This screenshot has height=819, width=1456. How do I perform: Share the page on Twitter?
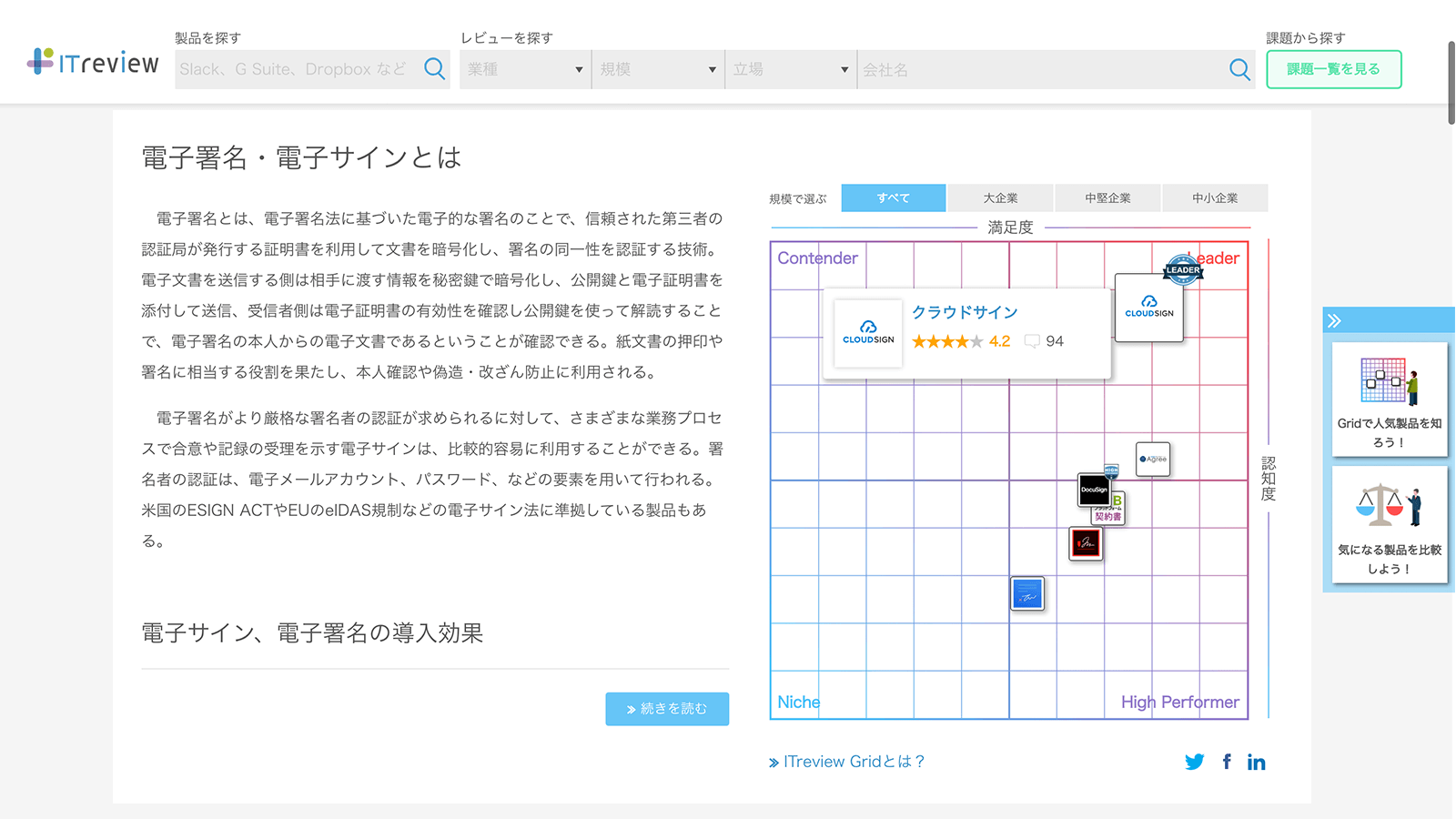(x=1195, y=762)
